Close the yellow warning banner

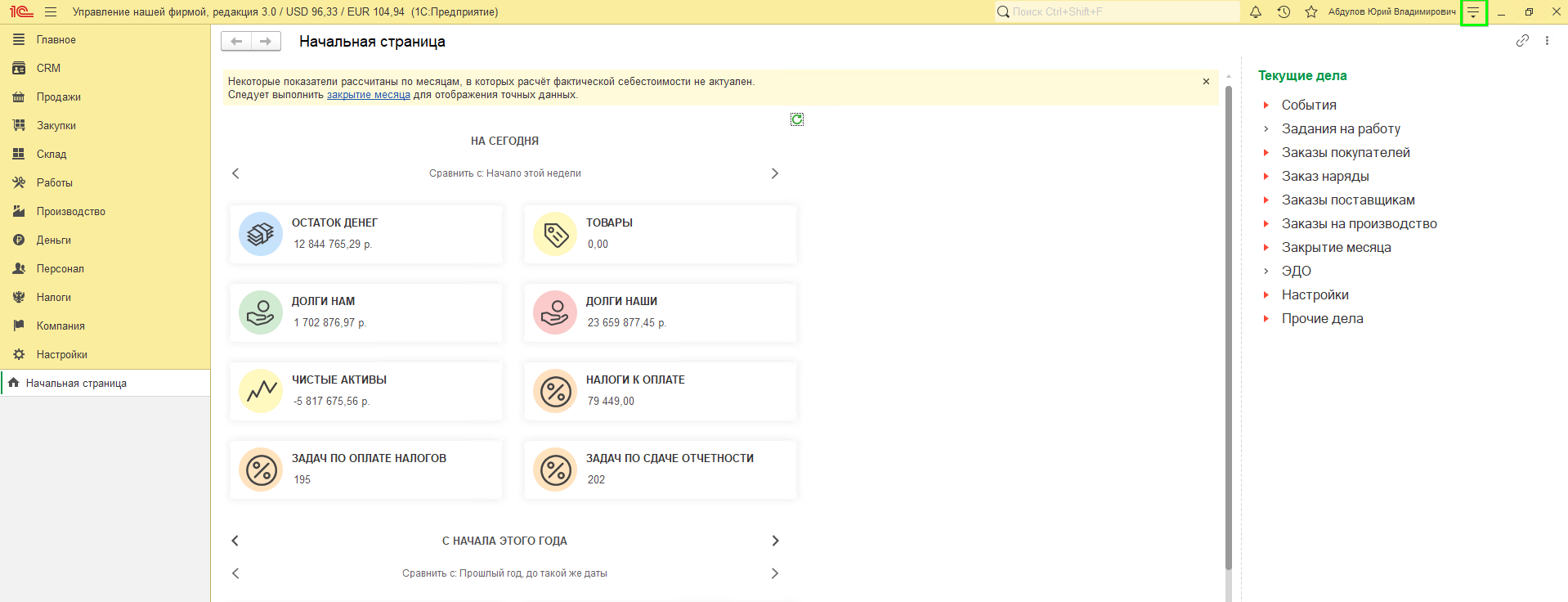tap(1206, 82)
